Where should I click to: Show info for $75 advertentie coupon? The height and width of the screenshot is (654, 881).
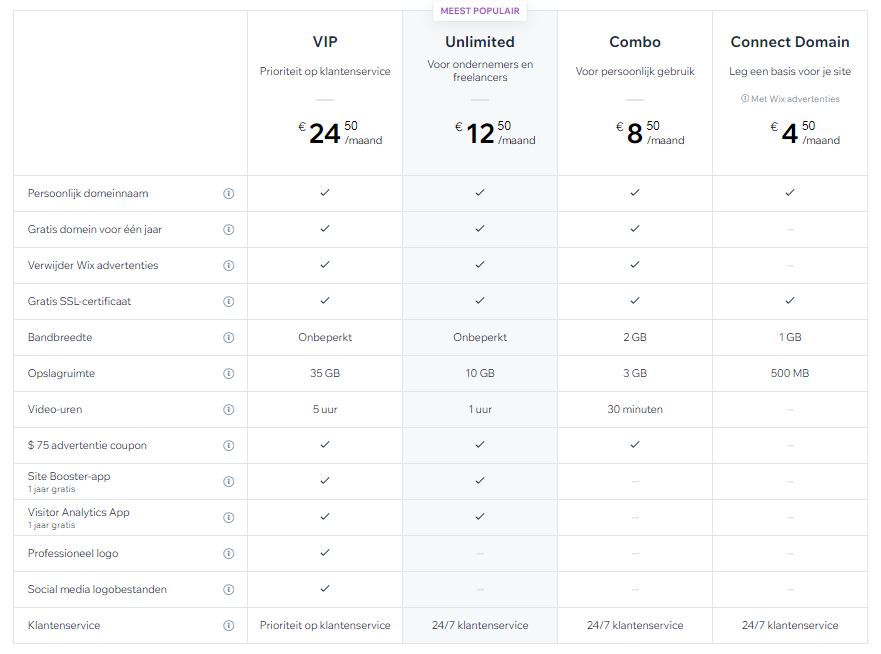(228, 446)
